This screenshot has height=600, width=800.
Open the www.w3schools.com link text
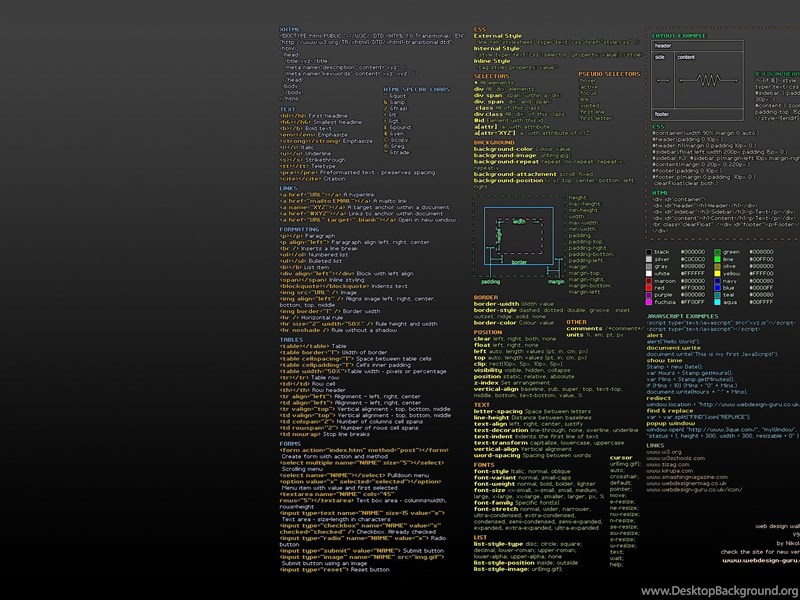pos(676,458)
